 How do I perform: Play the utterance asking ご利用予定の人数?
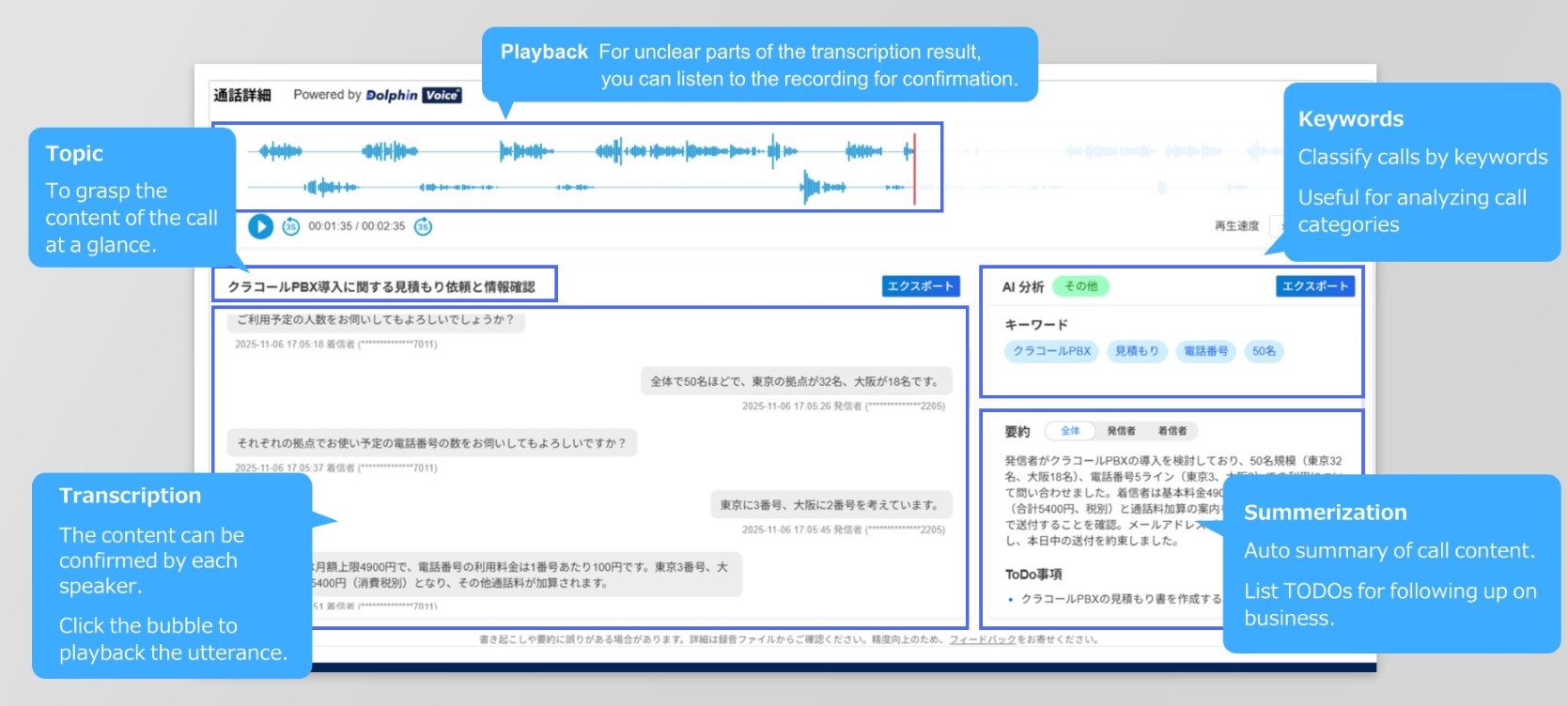click(x=376, y=320)
